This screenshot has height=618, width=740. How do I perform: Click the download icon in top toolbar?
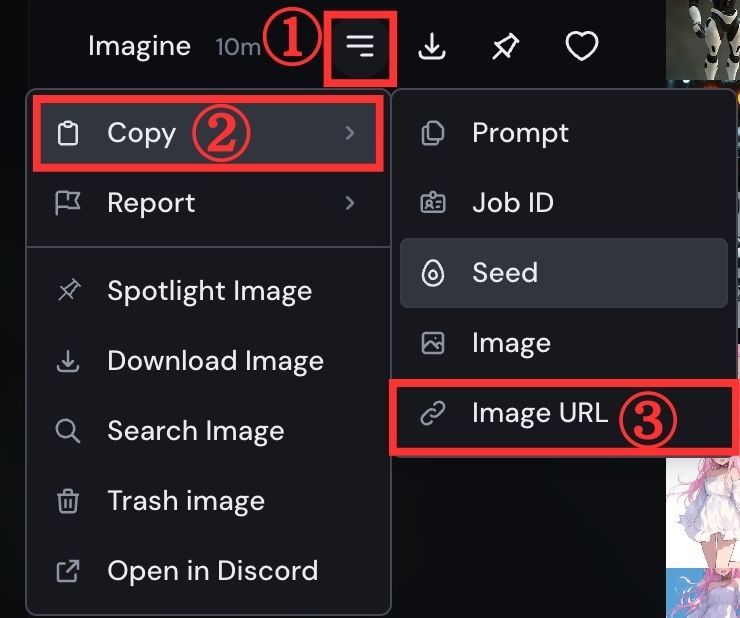point(432,46)
